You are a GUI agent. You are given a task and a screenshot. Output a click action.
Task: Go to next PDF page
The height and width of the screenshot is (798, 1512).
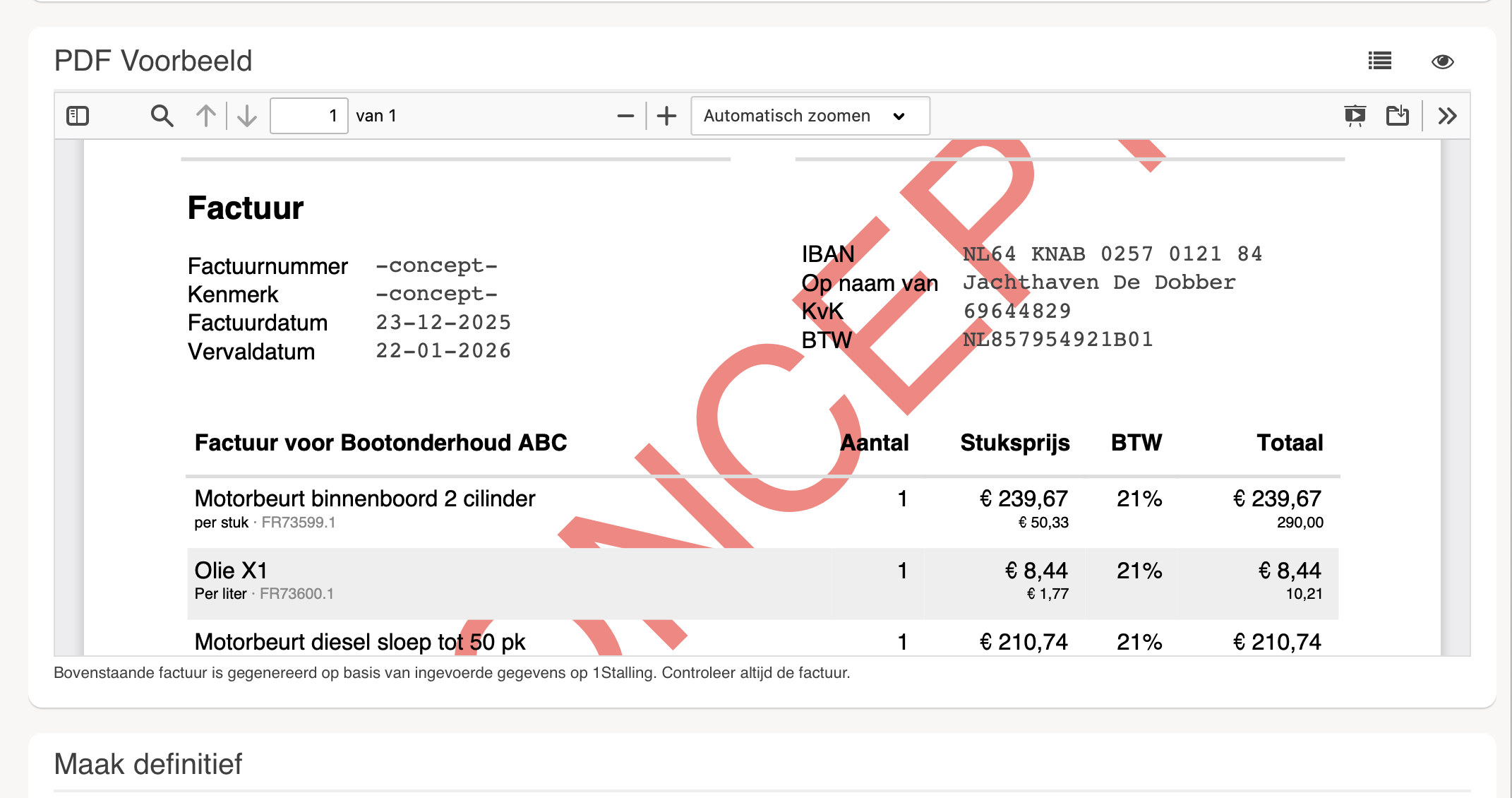click(247, 116)
